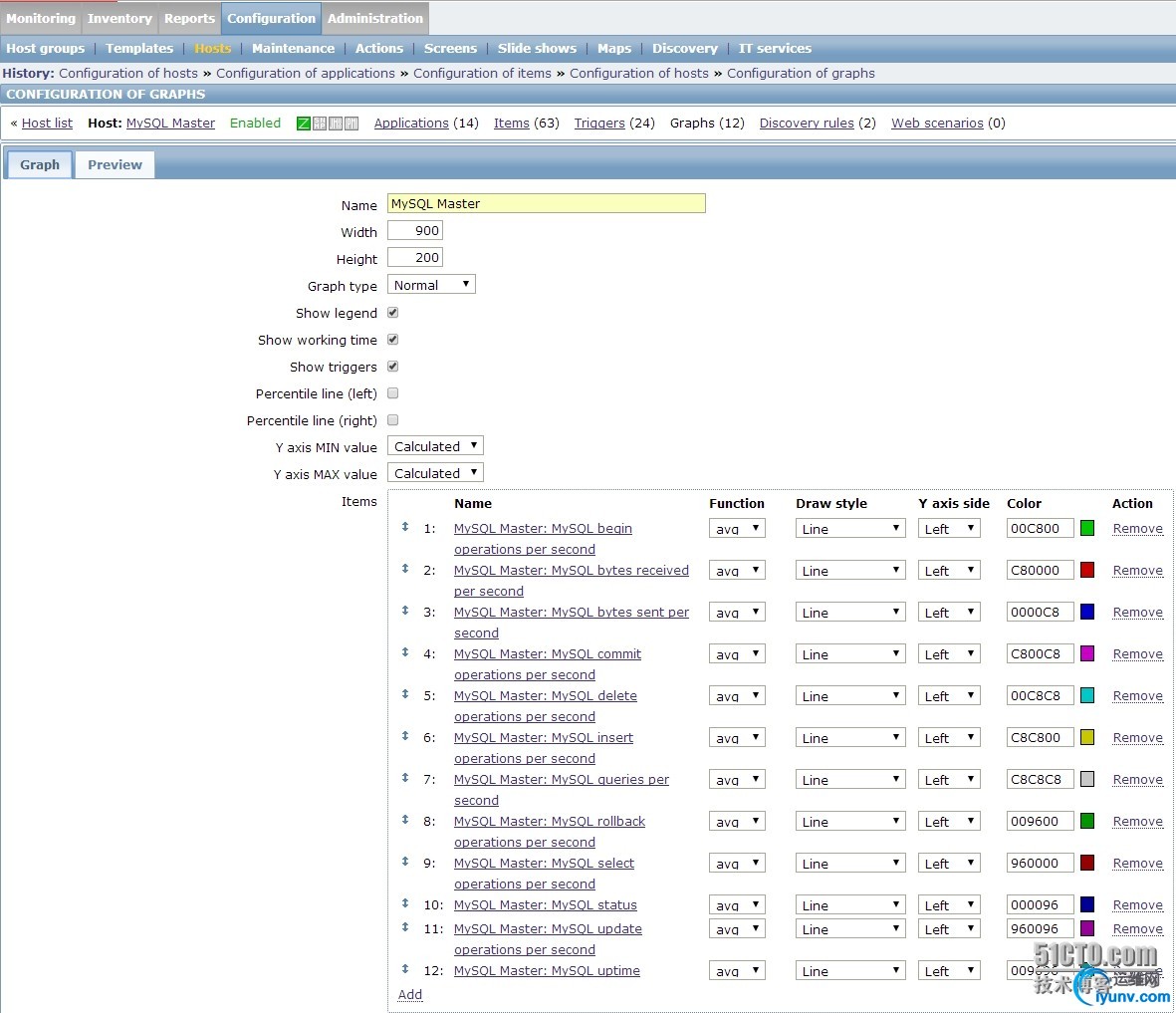Click the graph Name input field

point(546,203)
